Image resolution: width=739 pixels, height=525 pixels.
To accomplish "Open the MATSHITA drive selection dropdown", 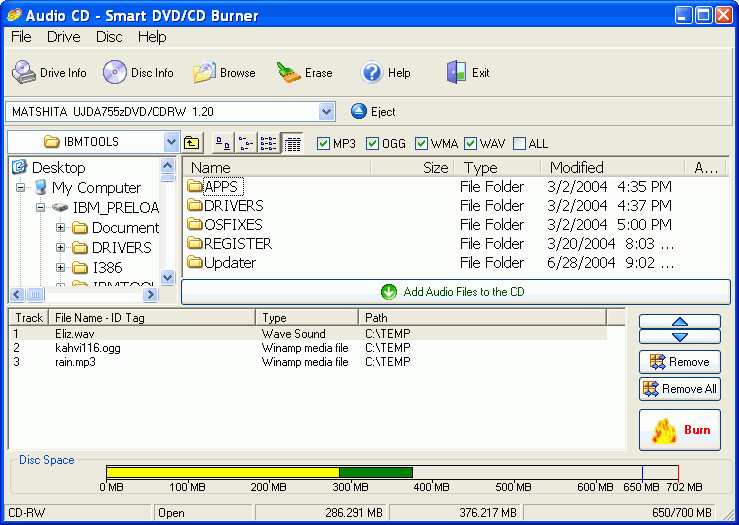I will [x=326, y=112].
